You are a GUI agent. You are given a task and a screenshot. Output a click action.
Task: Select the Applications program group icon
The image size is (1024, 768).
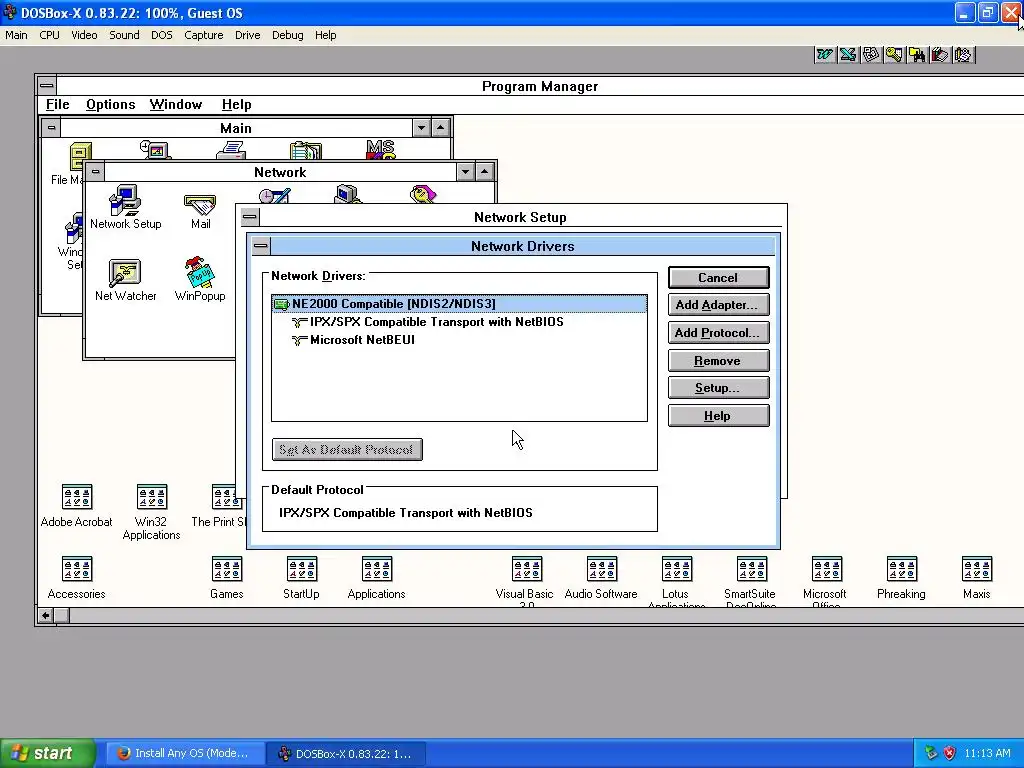point(376,577)
